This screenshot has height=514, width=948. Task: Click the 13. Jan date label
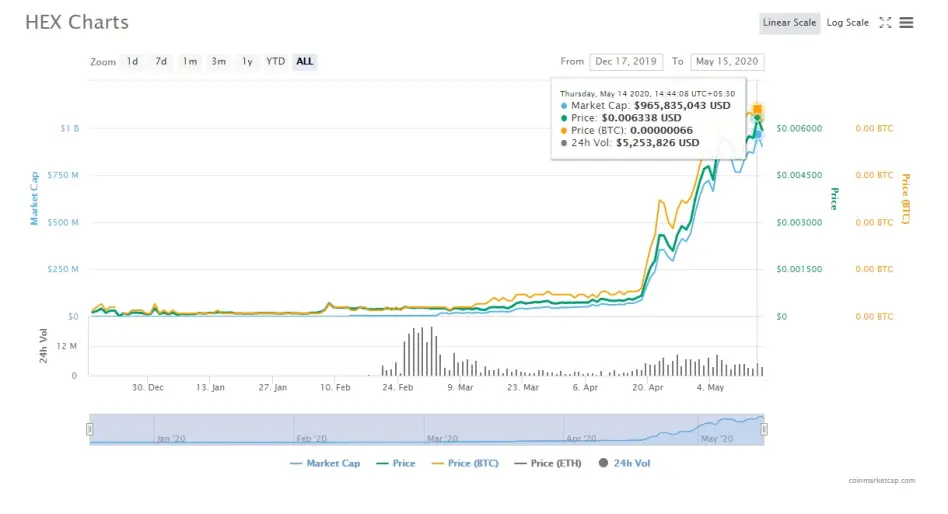pyautogui.click(x=210, y=388)
